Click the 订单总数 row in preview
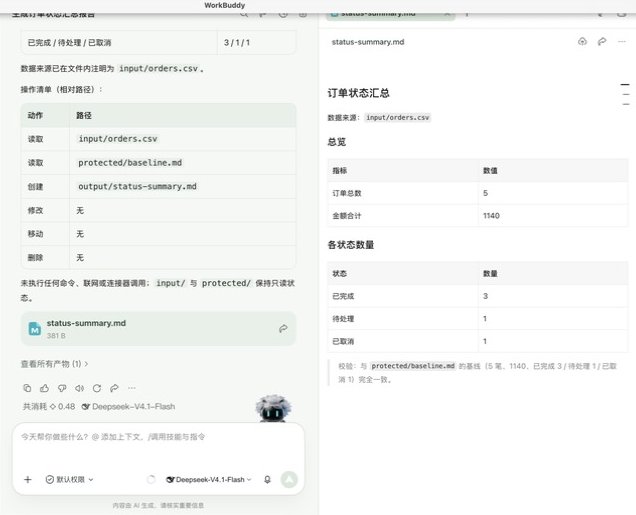 point(478,193)
